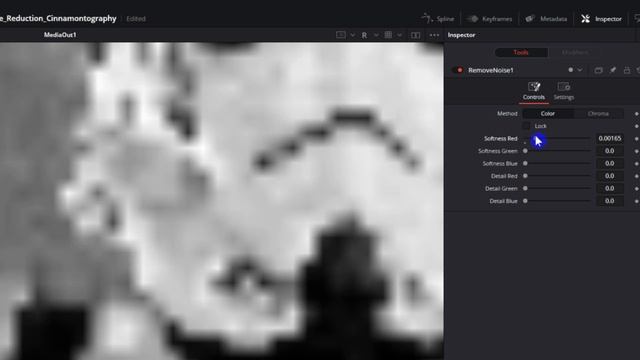Open the Spline editor panel
This screenshot has width=640, height=360.
coord(438,19)
